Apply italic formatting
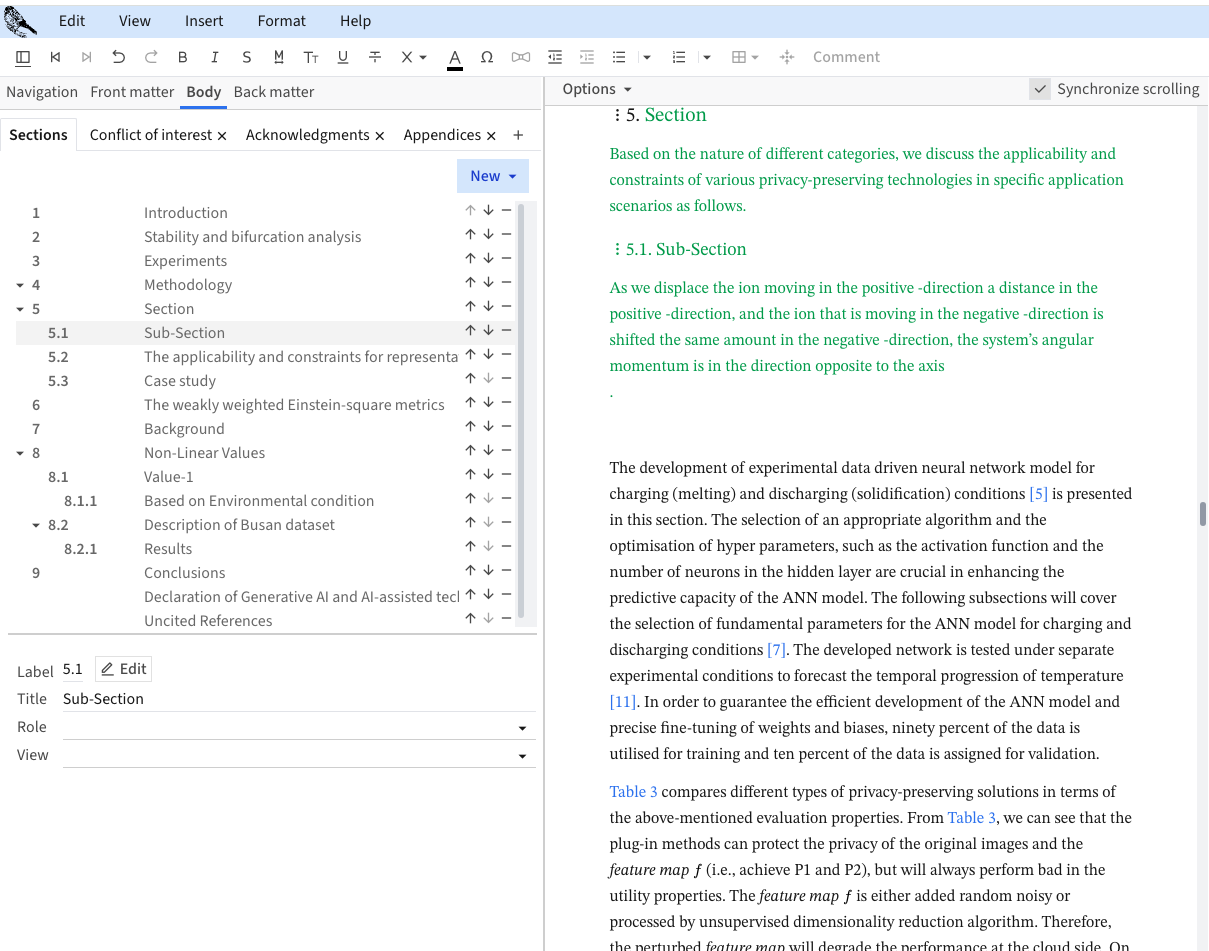The image size is (1209, 951). (x=215, y=57)
